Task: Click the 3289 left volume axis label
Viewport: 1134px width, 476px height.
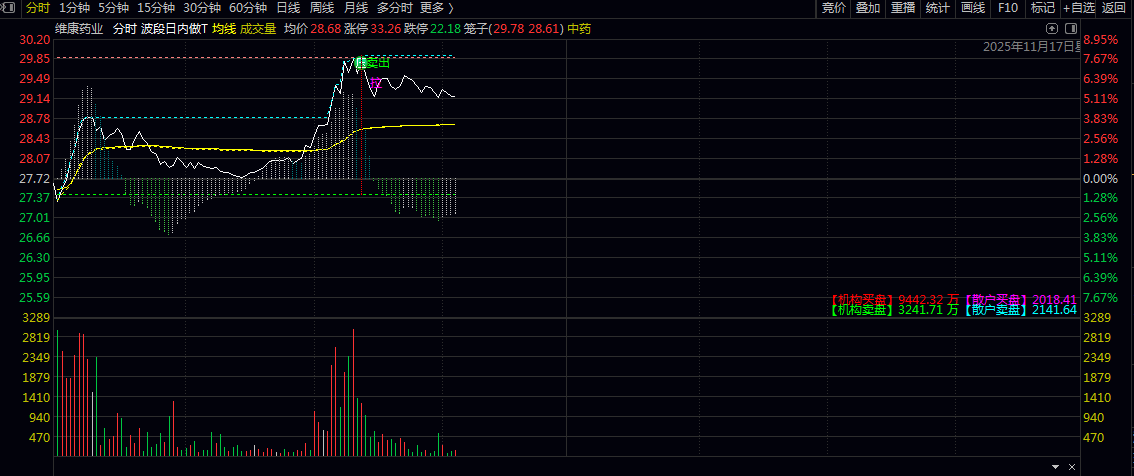Action: (38, 318)
